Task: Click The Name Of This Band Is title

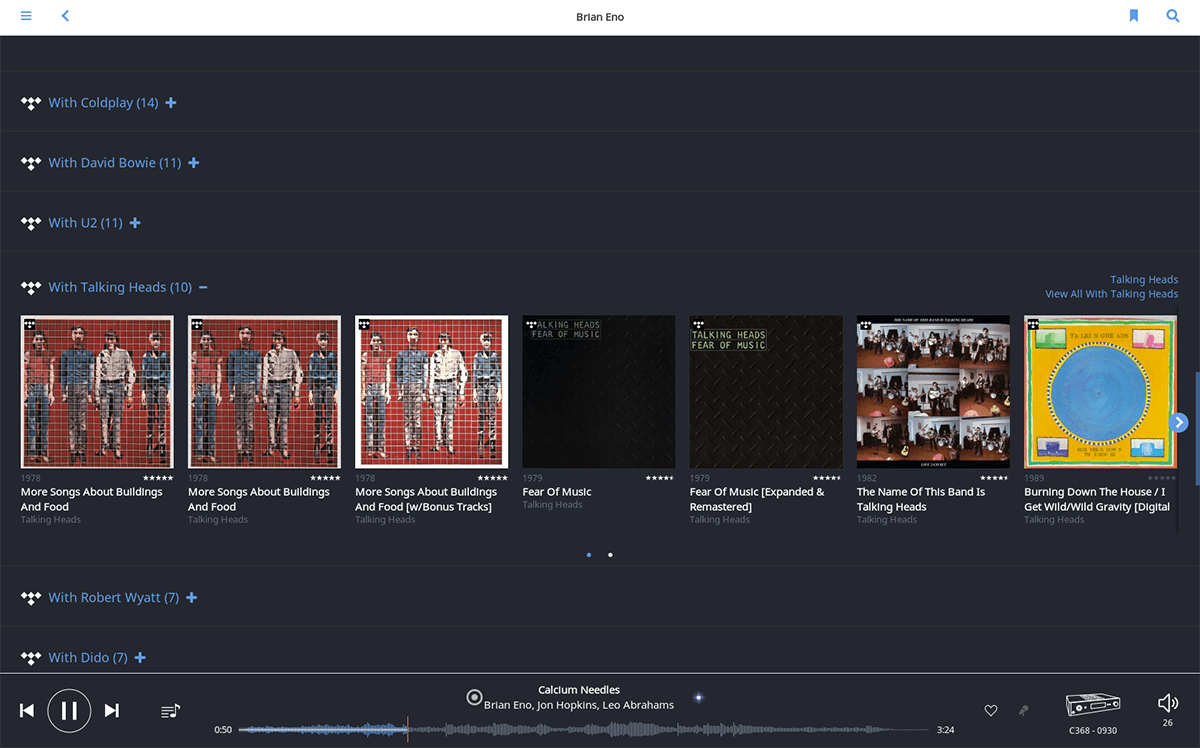Action: [x=921, y=499]
